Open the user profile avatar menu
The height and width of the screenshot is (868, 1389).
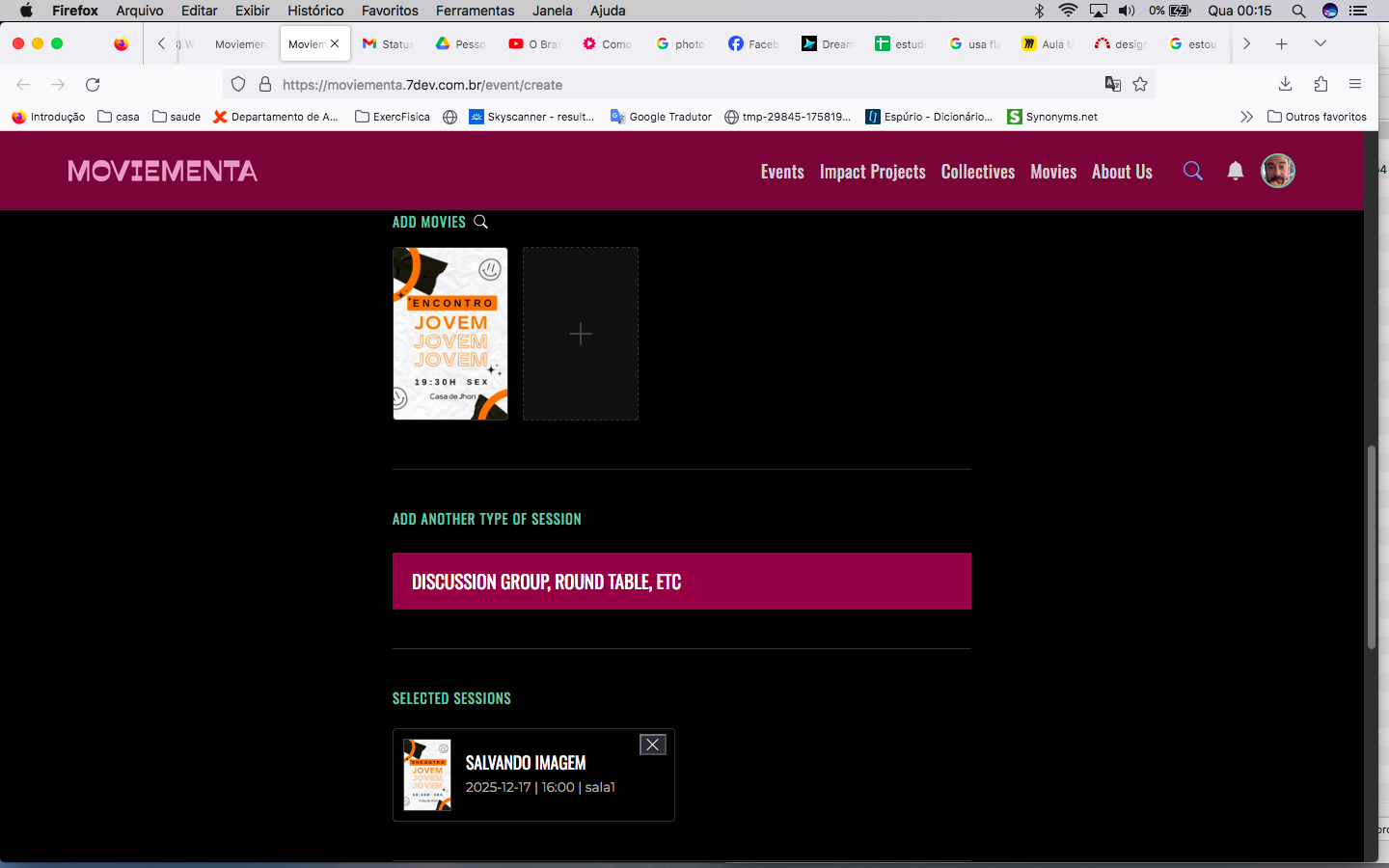tap(1277, 171)
